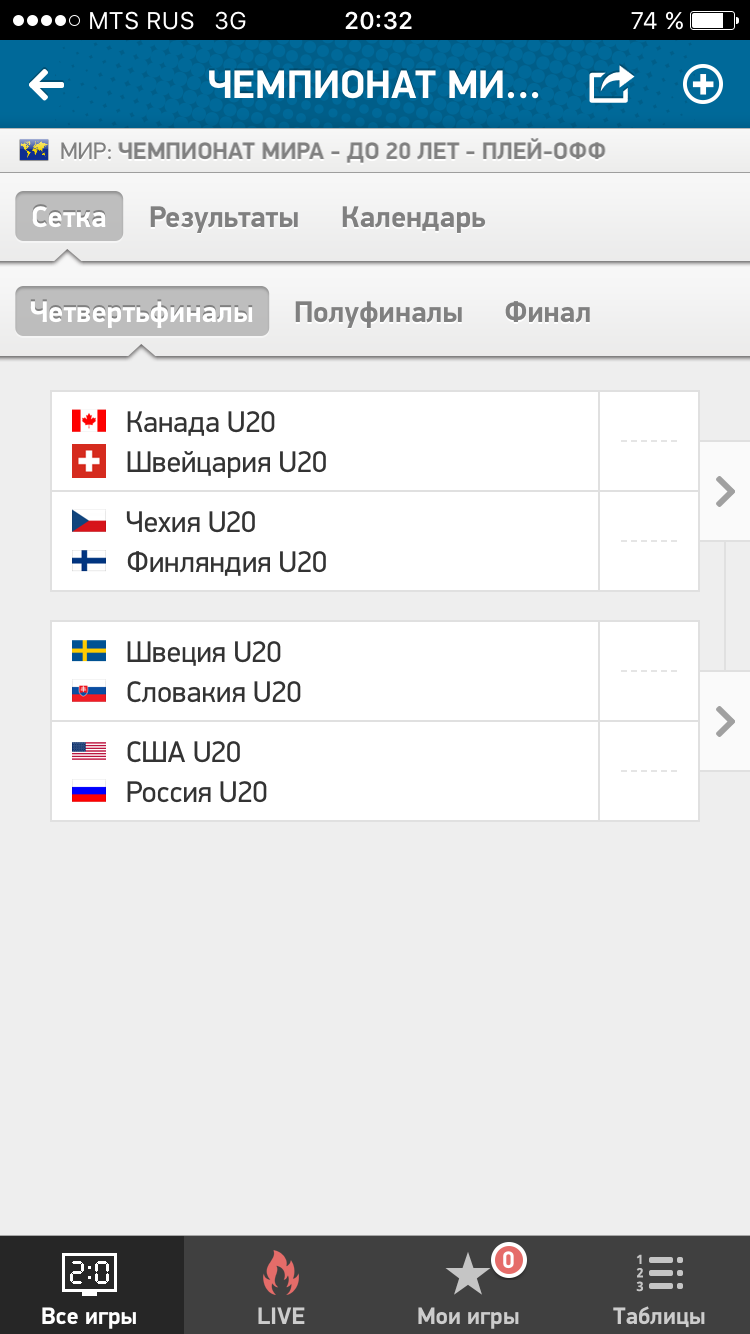Tap the share icon in header

pos(610,85)
